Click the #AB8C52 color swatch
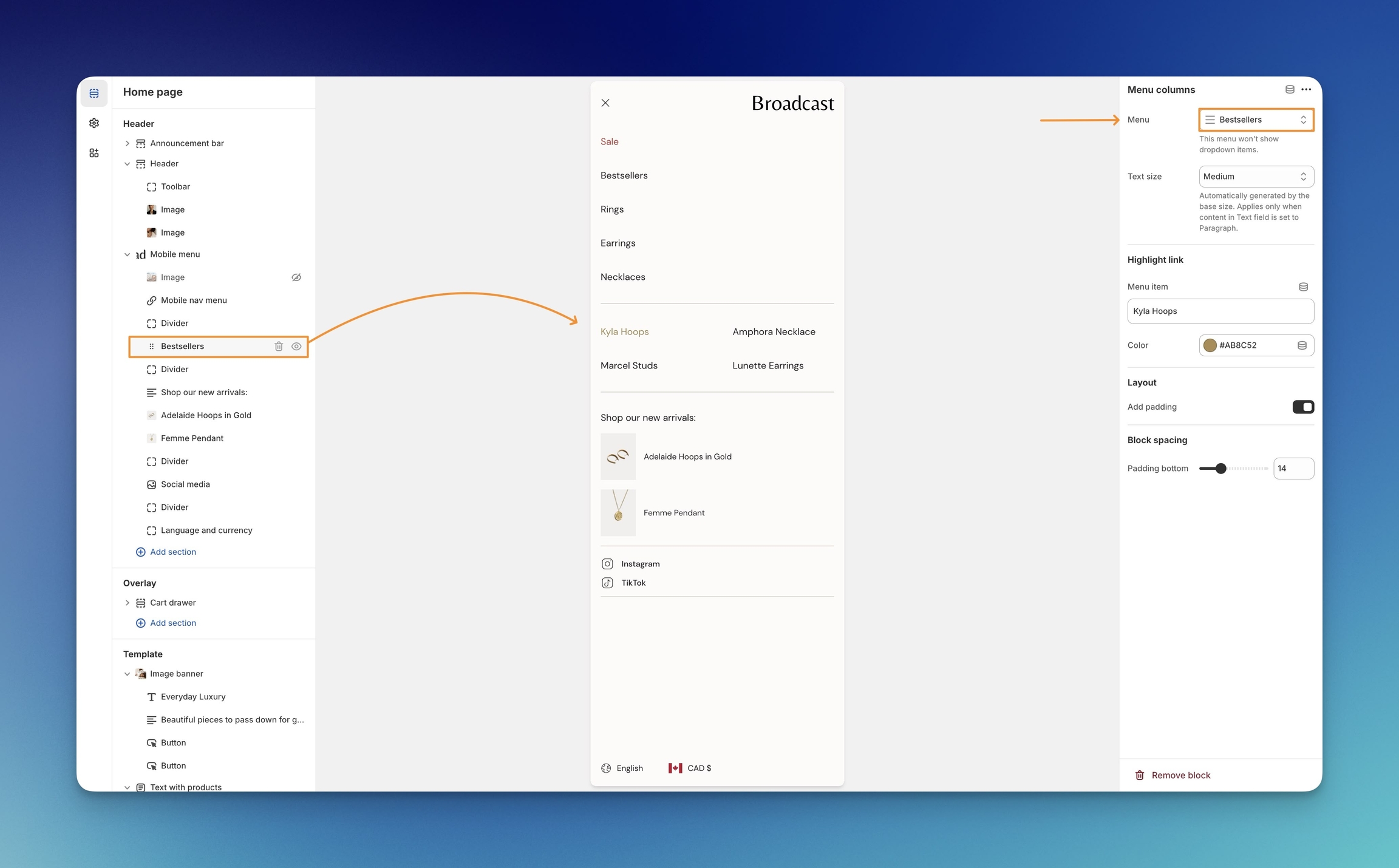This screenshot has height=868, width=1399. coord(1210,345)
